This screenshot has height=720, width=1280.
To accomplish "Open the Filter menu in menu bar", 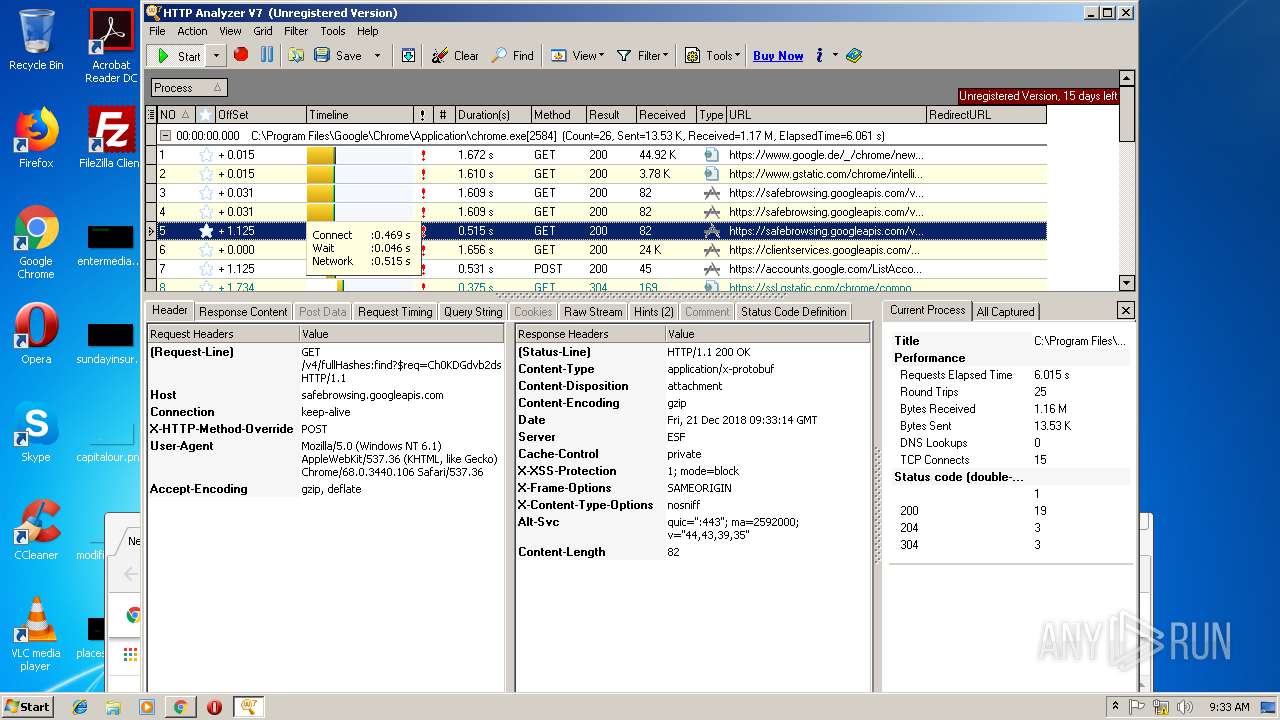I will 296,31.
